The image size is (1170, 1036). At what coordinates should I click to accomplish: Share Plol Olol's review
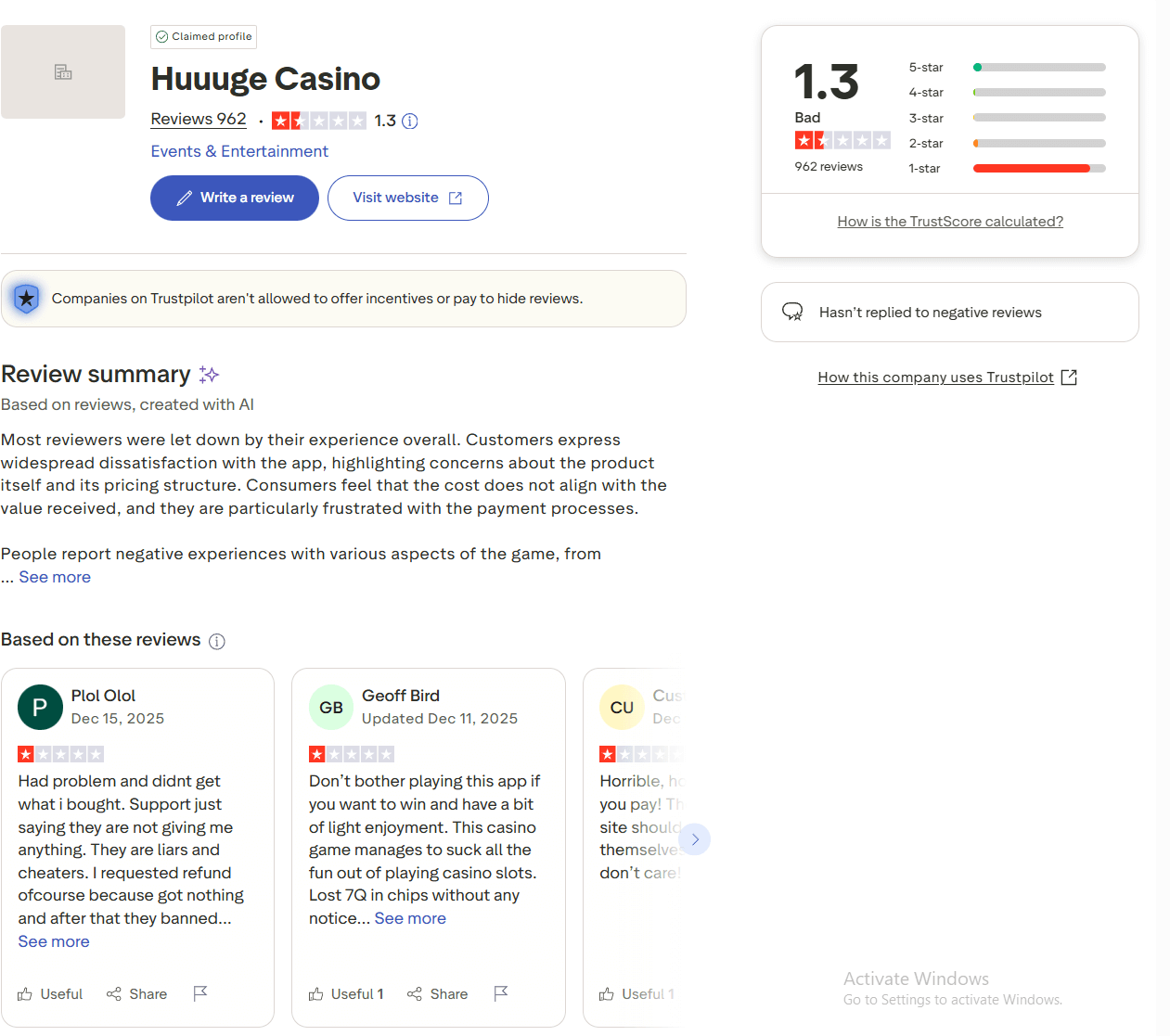point(137,994)
